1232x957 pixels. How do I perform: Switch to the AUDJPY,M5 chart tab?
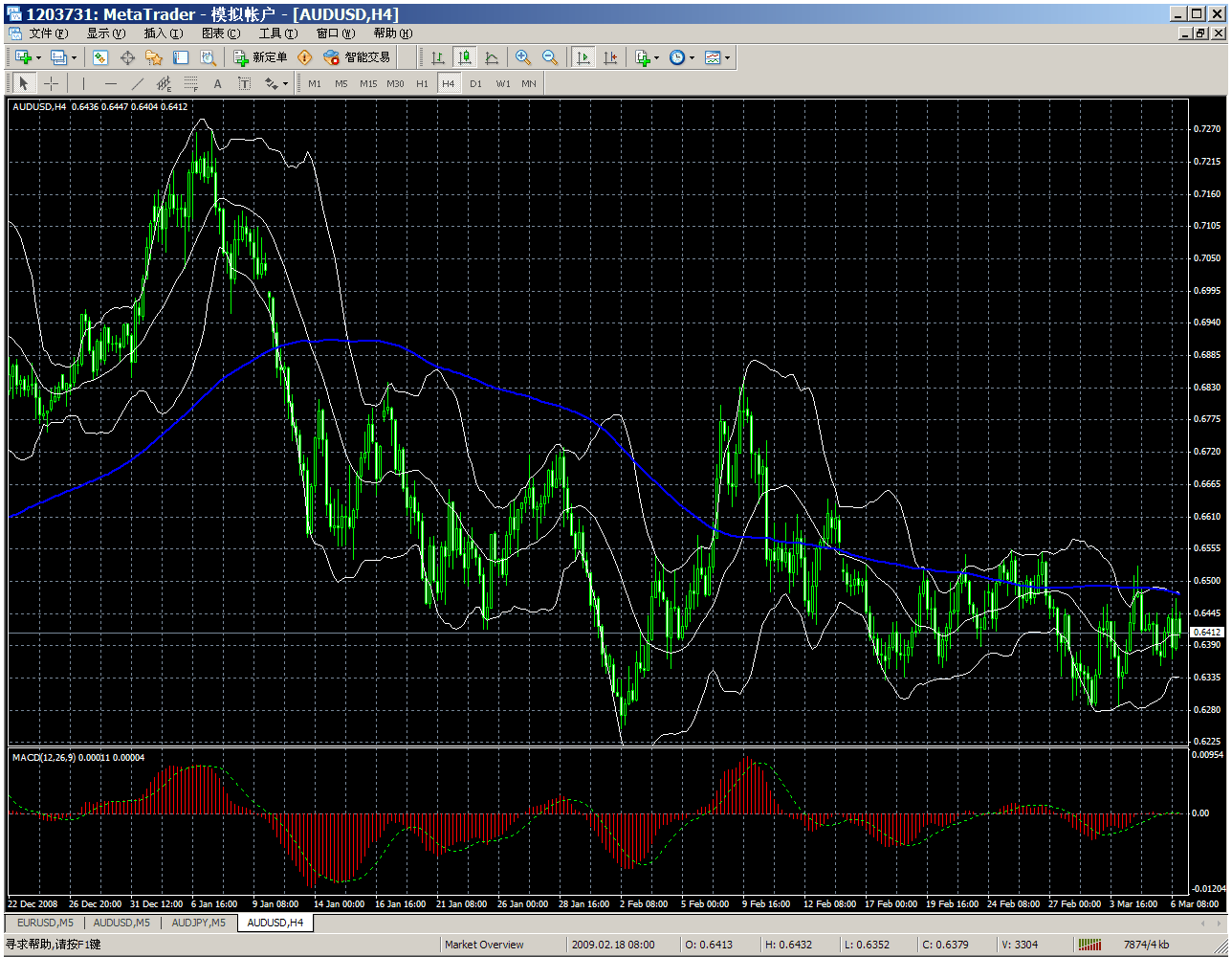198,923
